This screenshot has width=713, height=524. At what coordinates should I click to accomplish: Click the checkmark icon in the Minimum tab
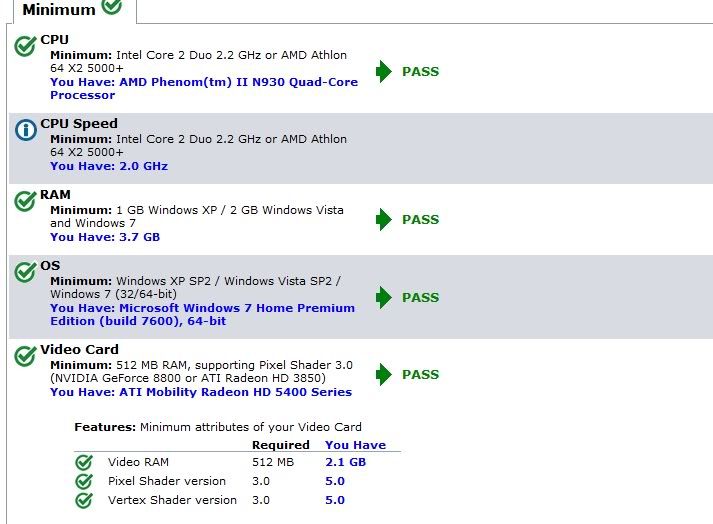coord(111,6)
